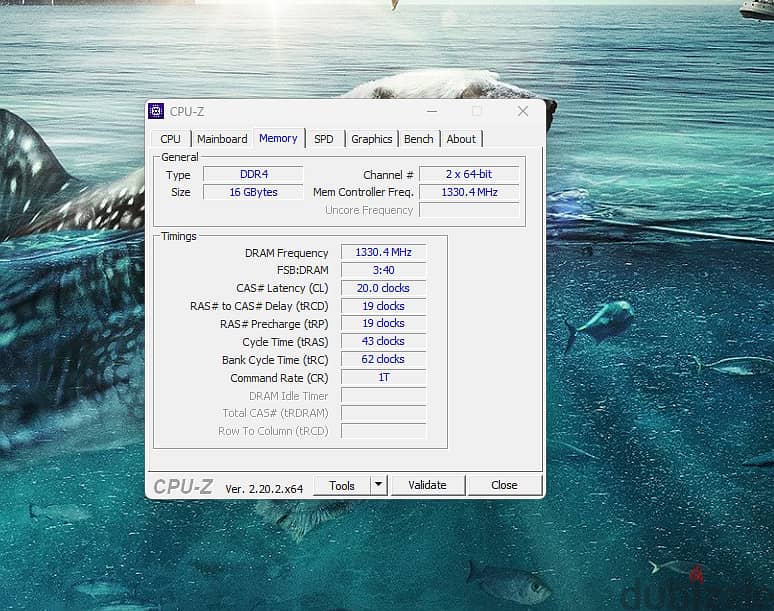774x611 pixels.
Task: Click the Close button at bottom
Action: click(x=504, y=485)
